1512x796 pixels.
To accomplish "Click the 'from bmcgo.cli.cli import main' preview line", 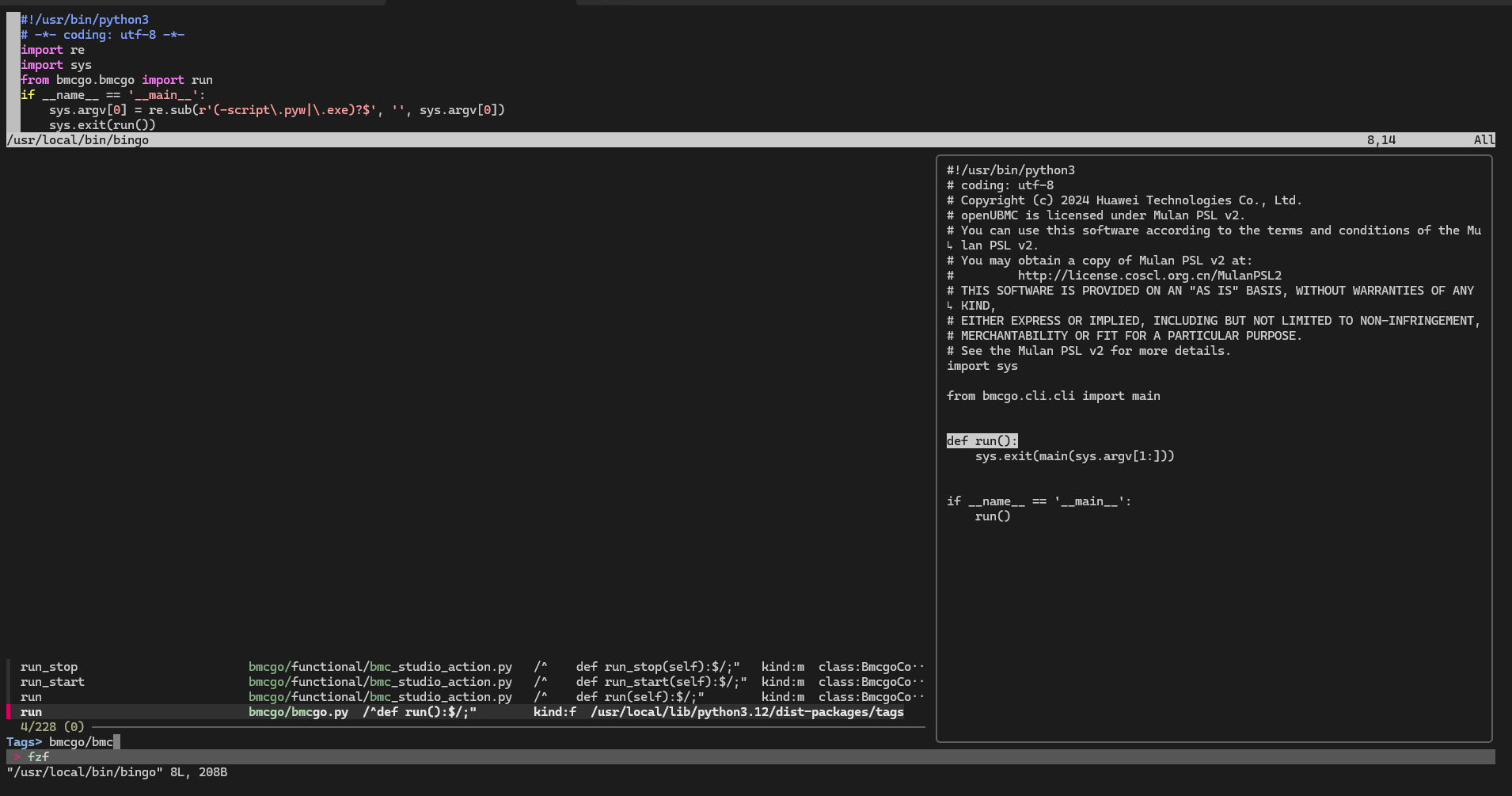I will click(x=1053, y=396).
